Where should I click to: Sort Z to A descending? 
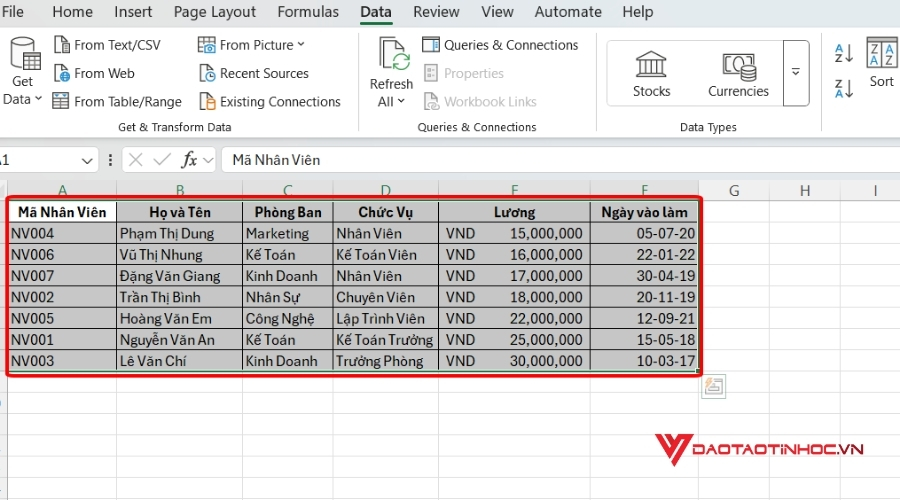pyautogui.click(x=844, y=88)
